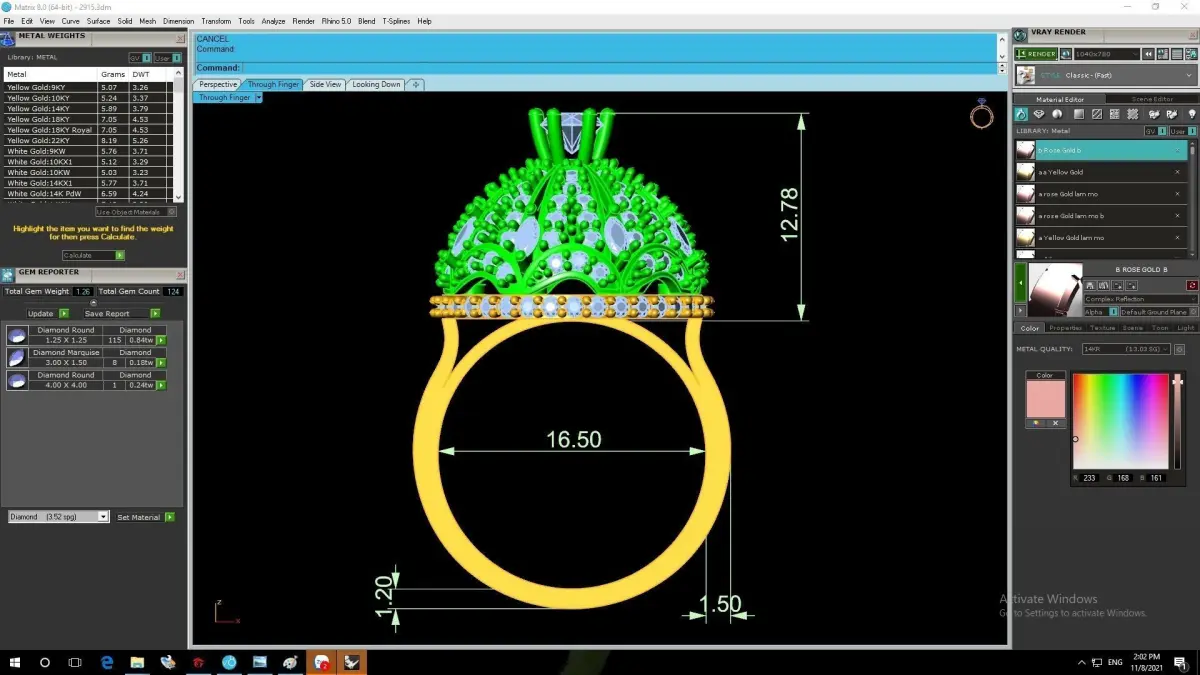Click the green arrow on the Diamond Marquise row
Image resolution: width=1200 pixels, height=675 pixels.
tap(161, 362)
